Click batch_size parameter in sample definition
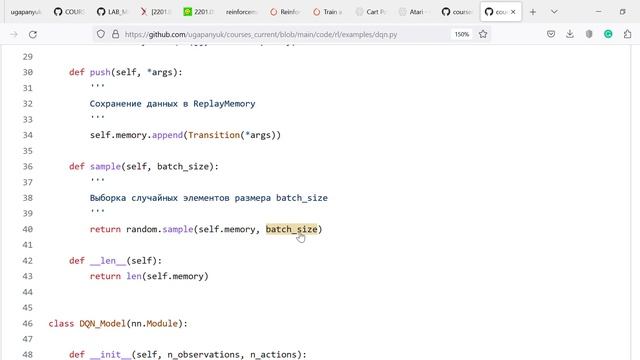The image size is (640, 360). pos(183,167)
